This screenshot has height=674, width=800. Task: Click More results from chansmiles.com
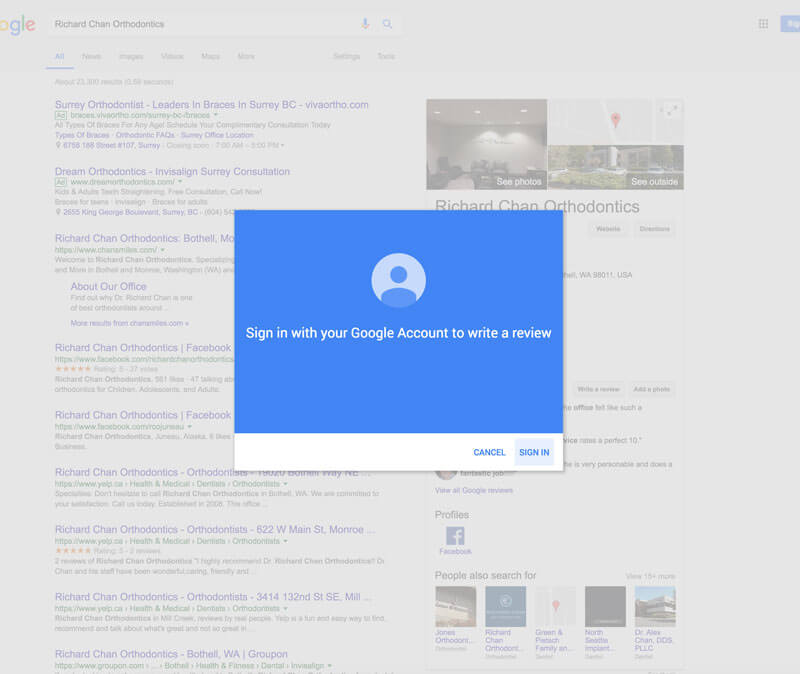coord(130,323)
